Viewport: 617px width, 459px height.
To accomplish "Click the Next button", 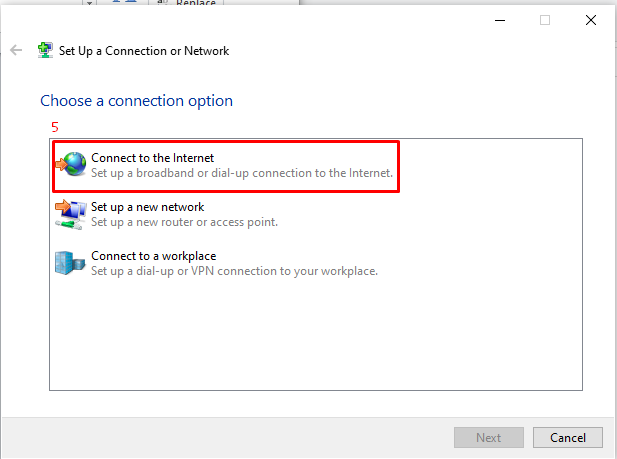I will coord(489,437).
